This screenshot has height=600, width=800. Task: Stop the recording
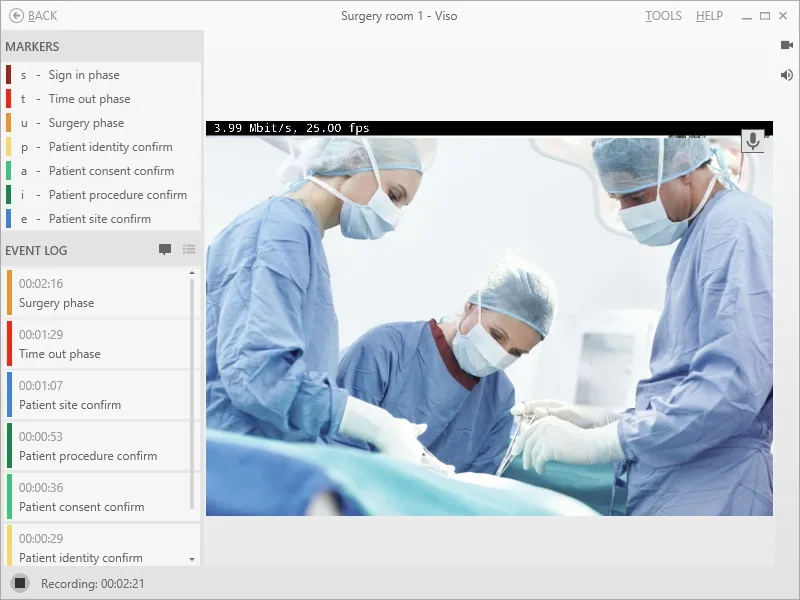(20, 583)
